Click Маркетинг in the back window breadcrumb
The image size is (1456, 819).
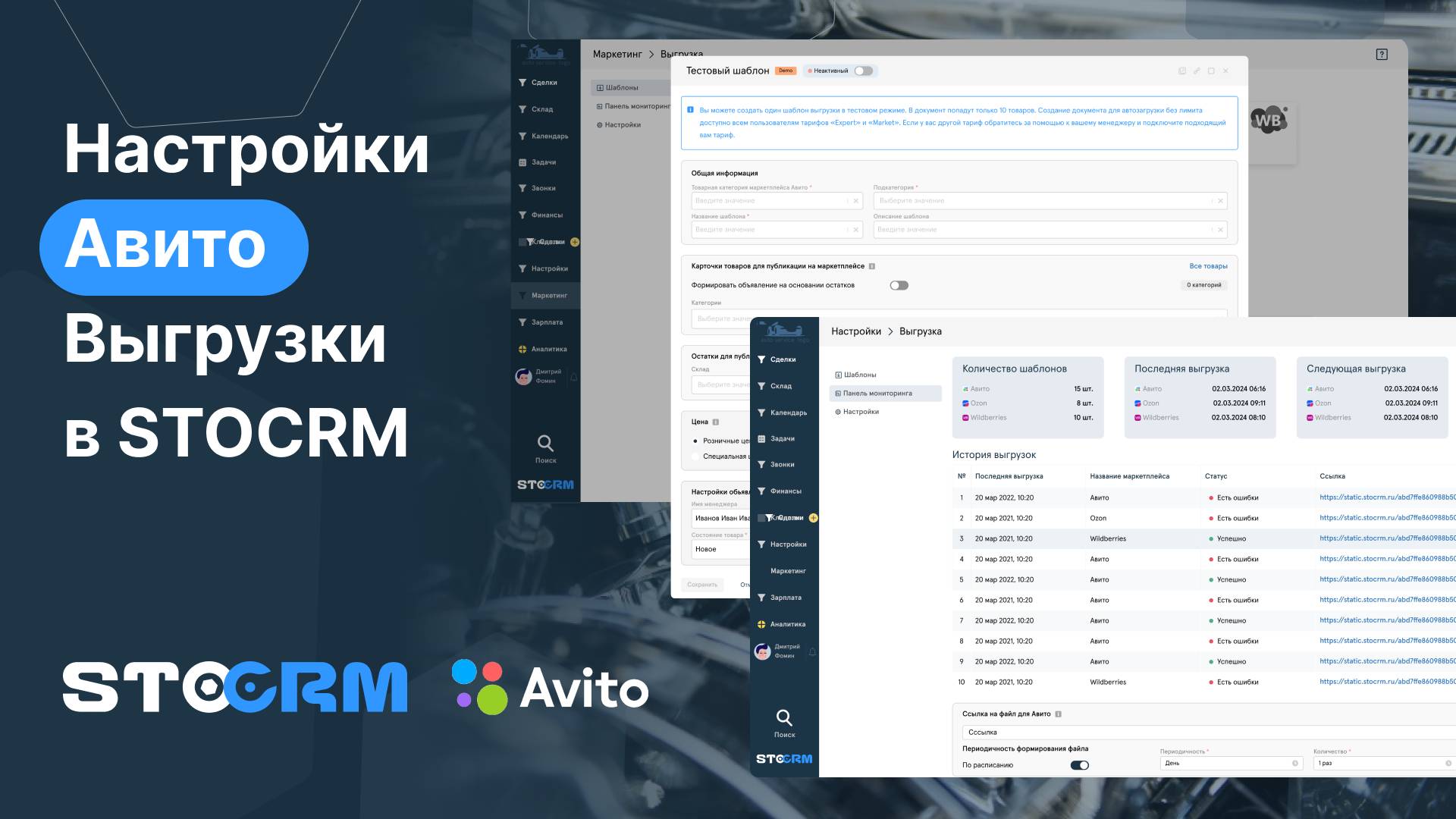click(x=617, y=55)
